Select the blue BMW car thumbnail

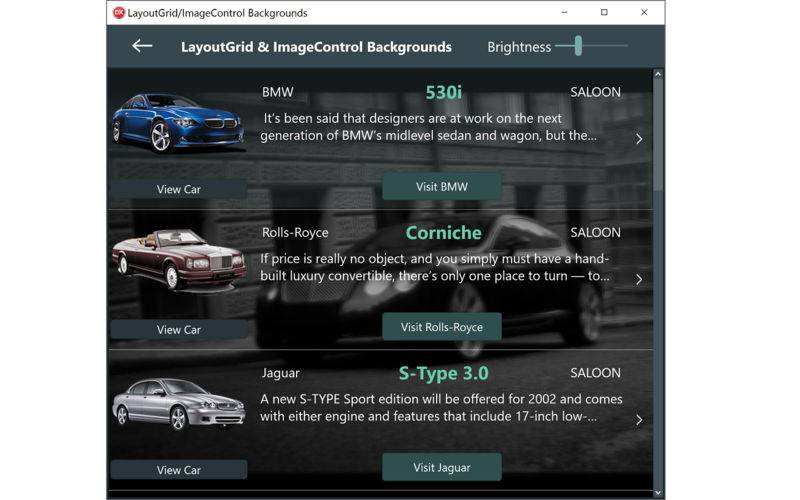pyautogui.click(x=178, y=123)
